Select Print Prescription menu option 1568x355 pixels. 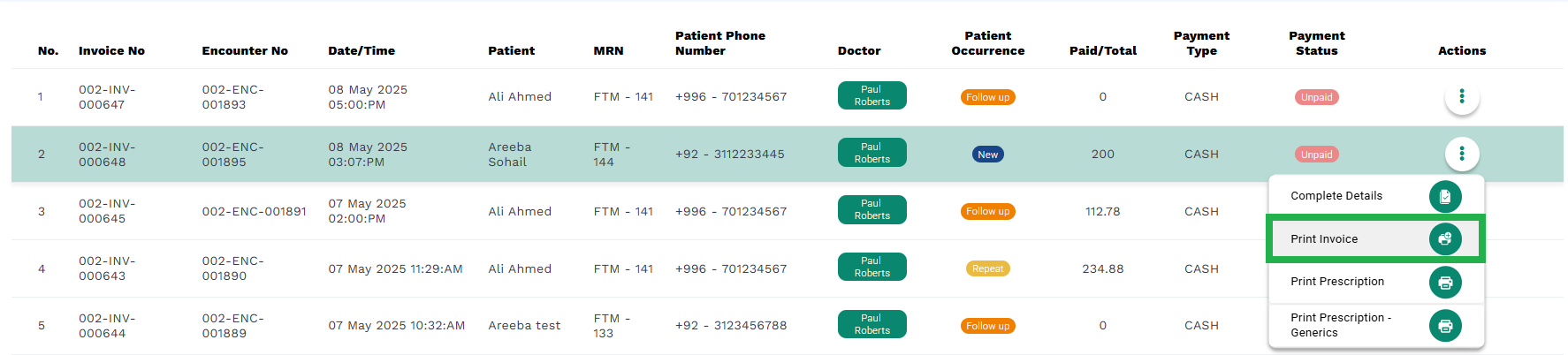(1376, 282)
